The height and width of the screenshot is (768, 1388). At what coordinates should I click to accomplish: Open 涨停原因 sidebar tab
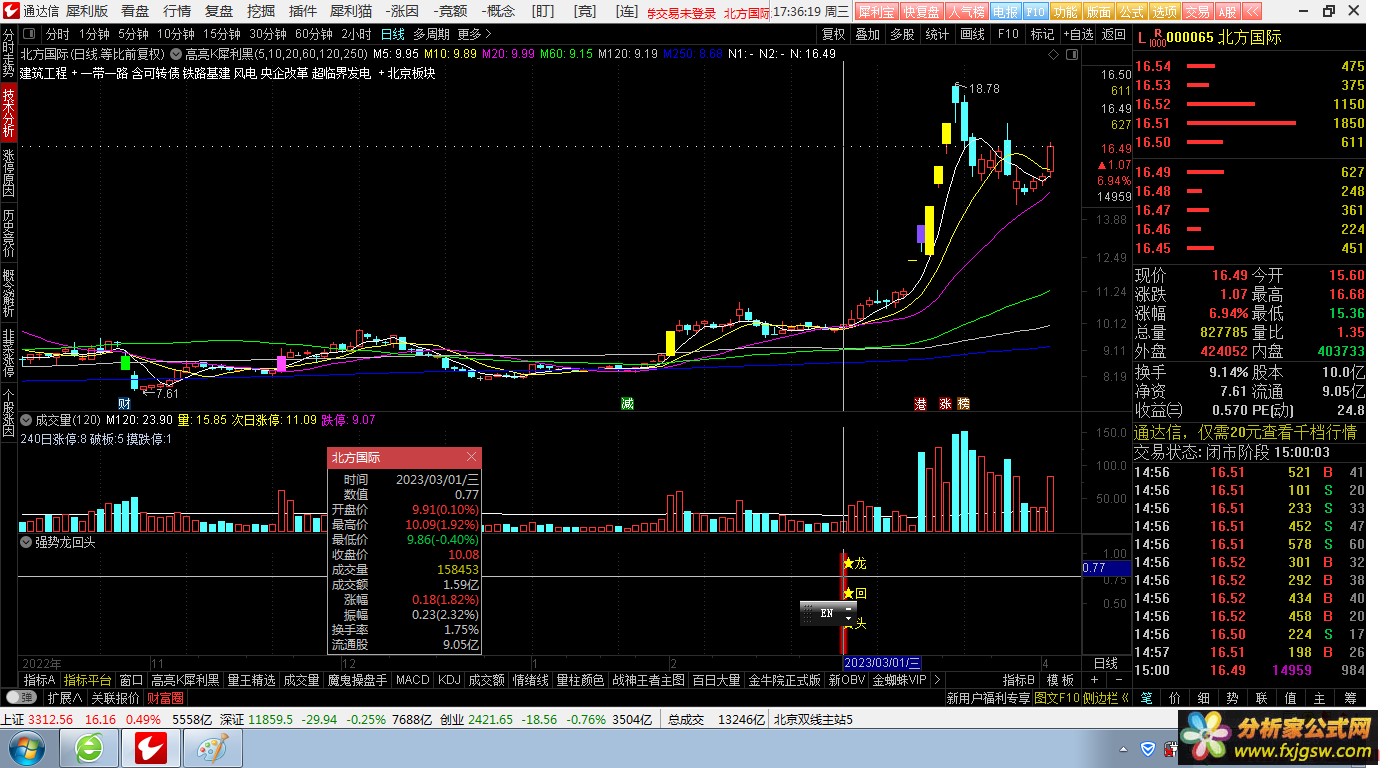click(x=9, y=174)
